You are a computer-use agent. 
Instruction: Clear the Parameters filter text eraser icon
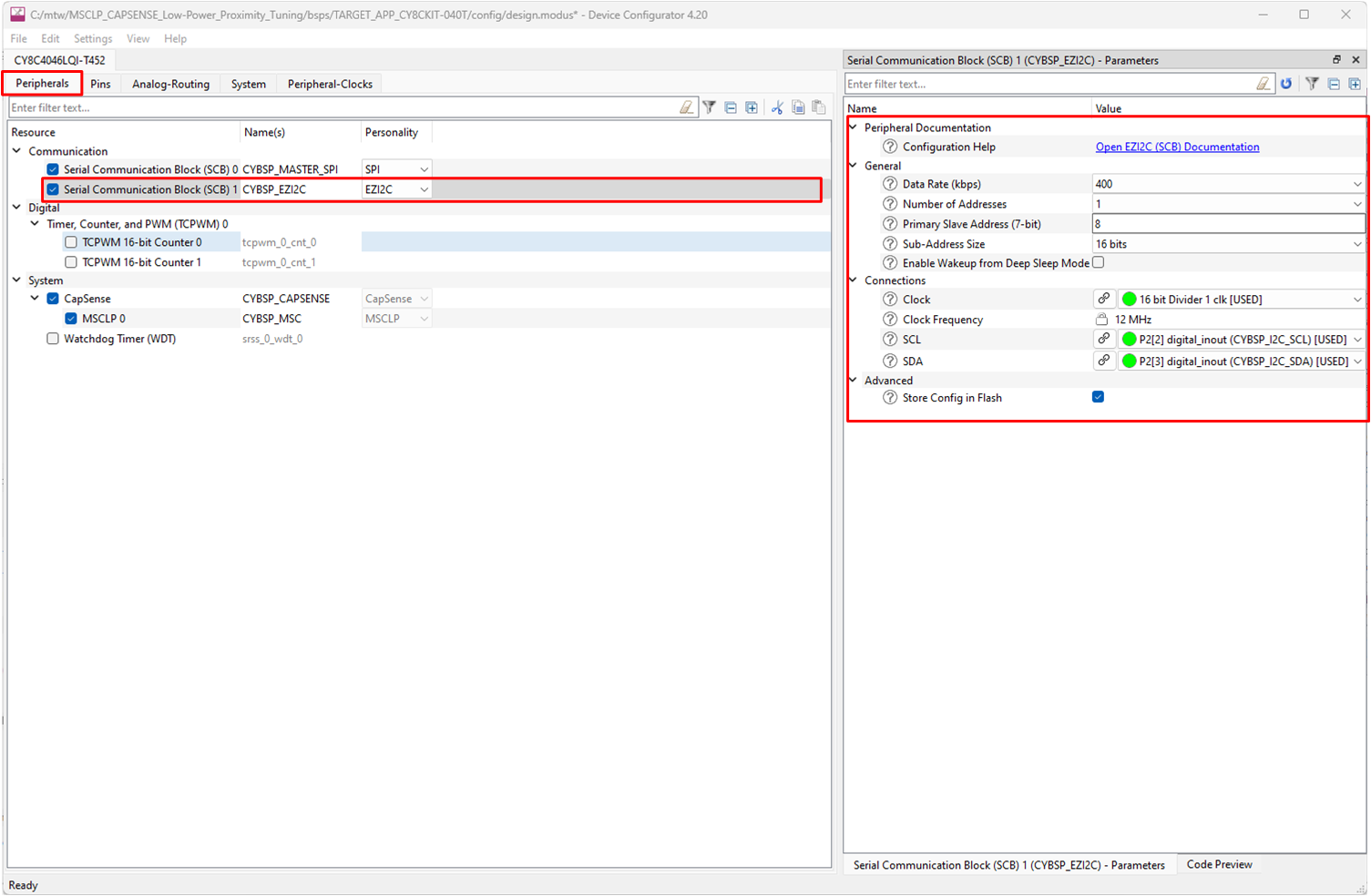pos(1264,84)
